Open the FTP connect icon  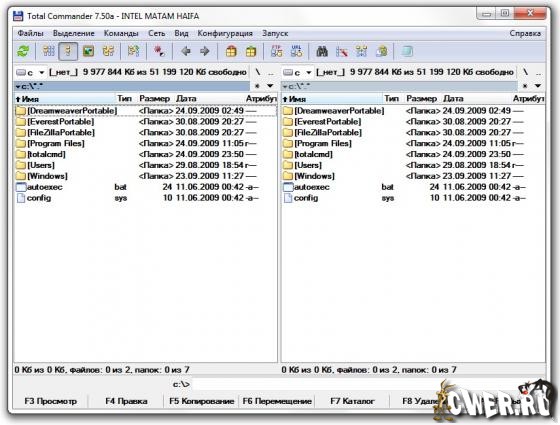[x=276, y=51]
